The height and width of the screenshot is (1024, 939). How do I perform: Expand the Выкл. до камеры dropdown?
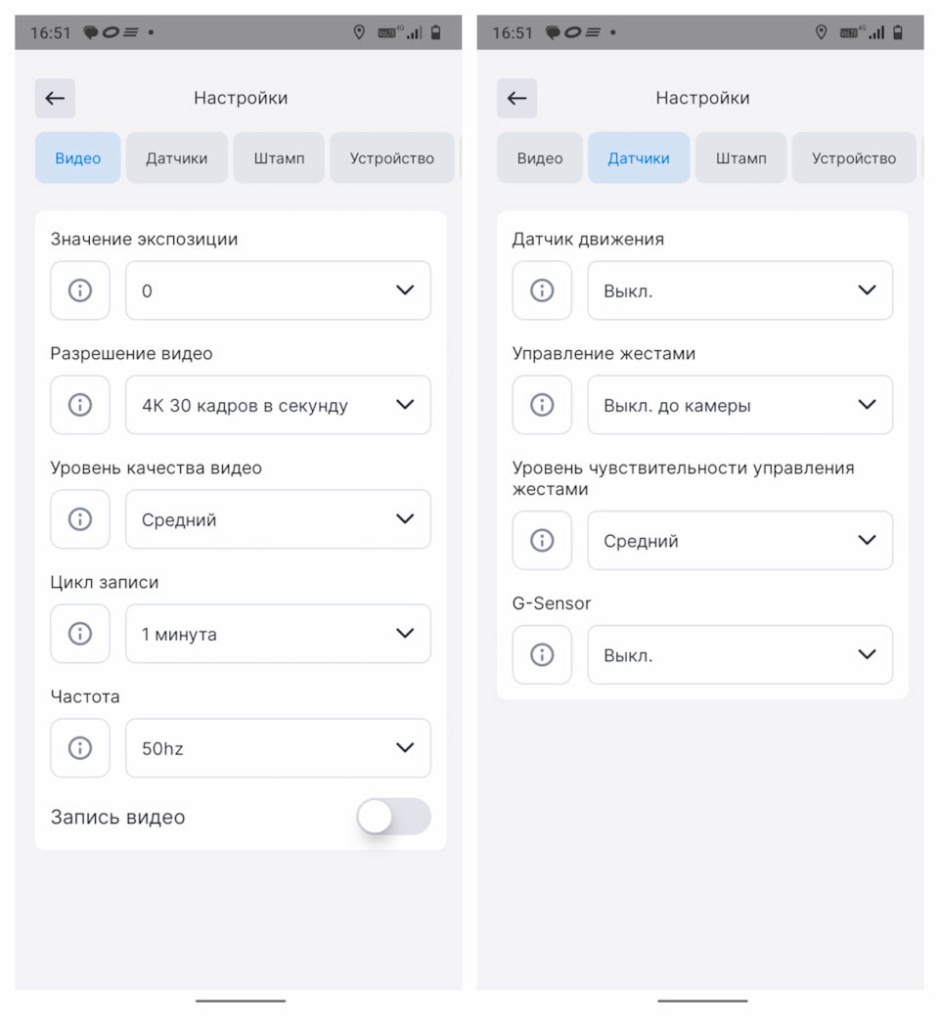[740, 405]
